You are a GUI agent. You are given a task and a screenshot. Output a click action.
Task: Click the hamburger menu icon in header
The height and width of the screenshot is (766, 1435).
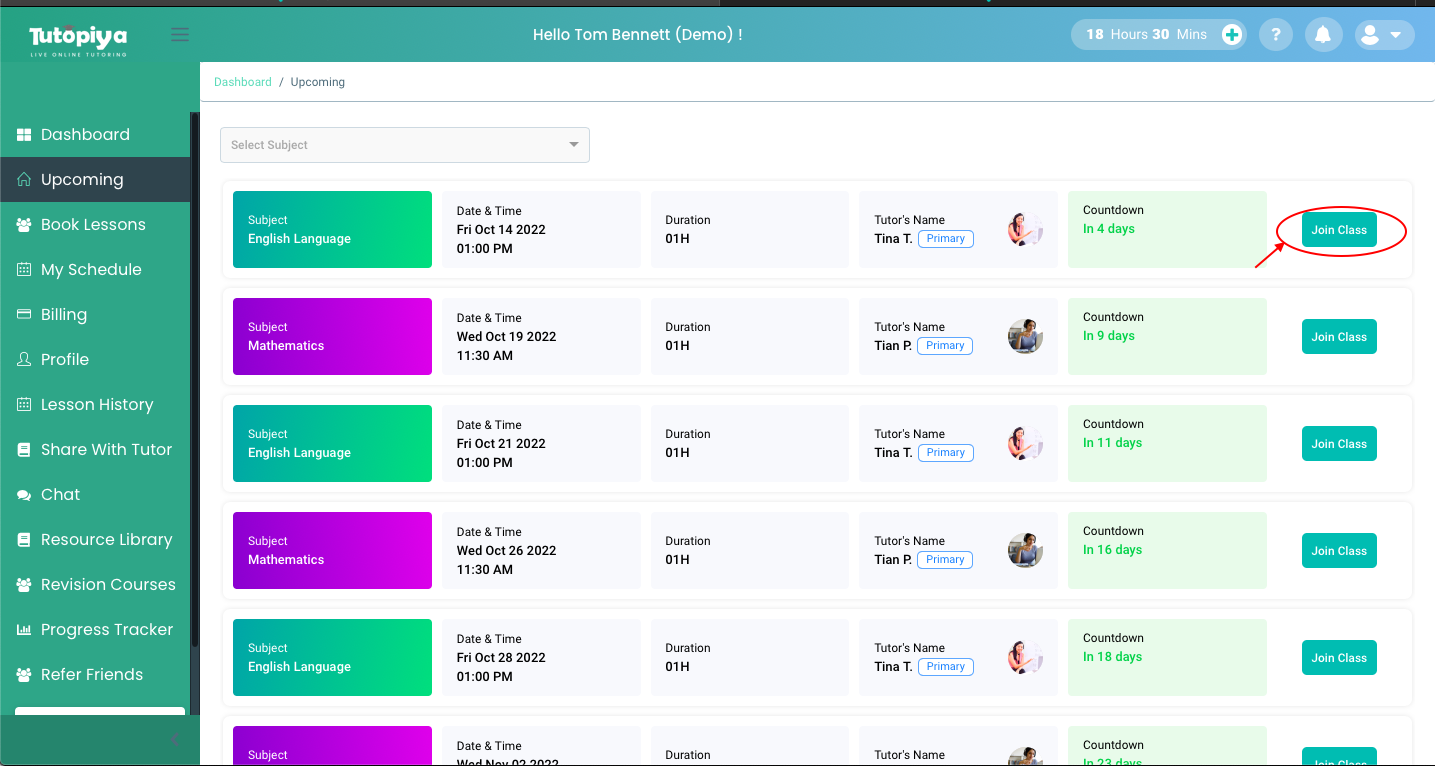coord(180,35)
